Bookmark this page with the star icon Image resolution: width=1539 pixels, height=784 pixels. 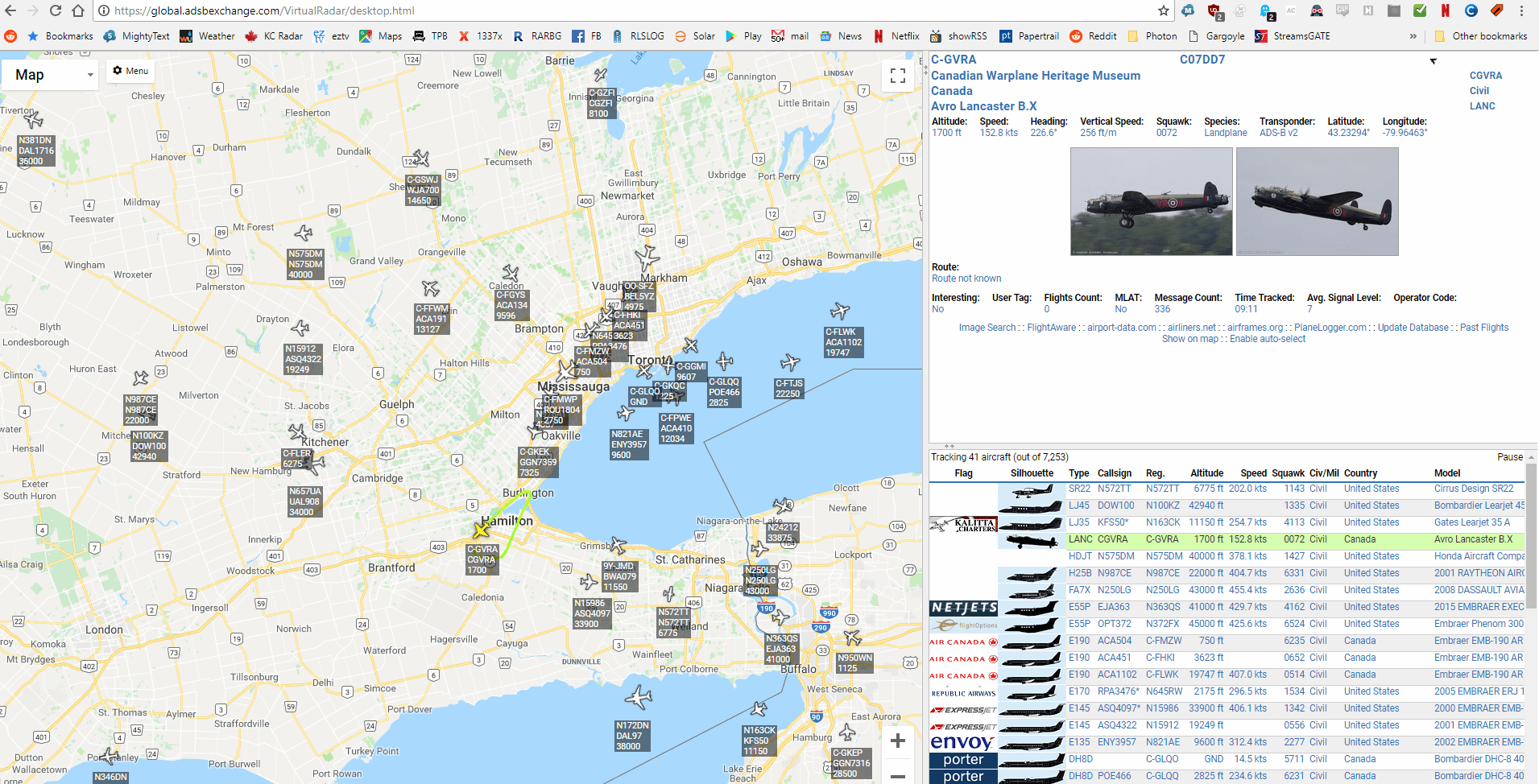1164,11
